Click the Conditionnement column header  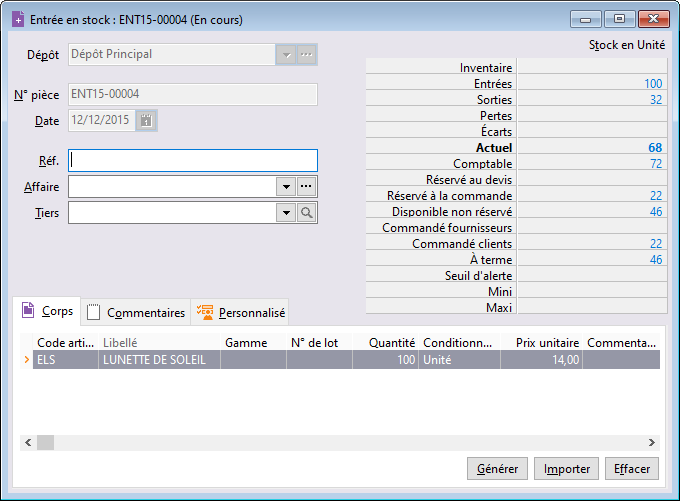459,343
